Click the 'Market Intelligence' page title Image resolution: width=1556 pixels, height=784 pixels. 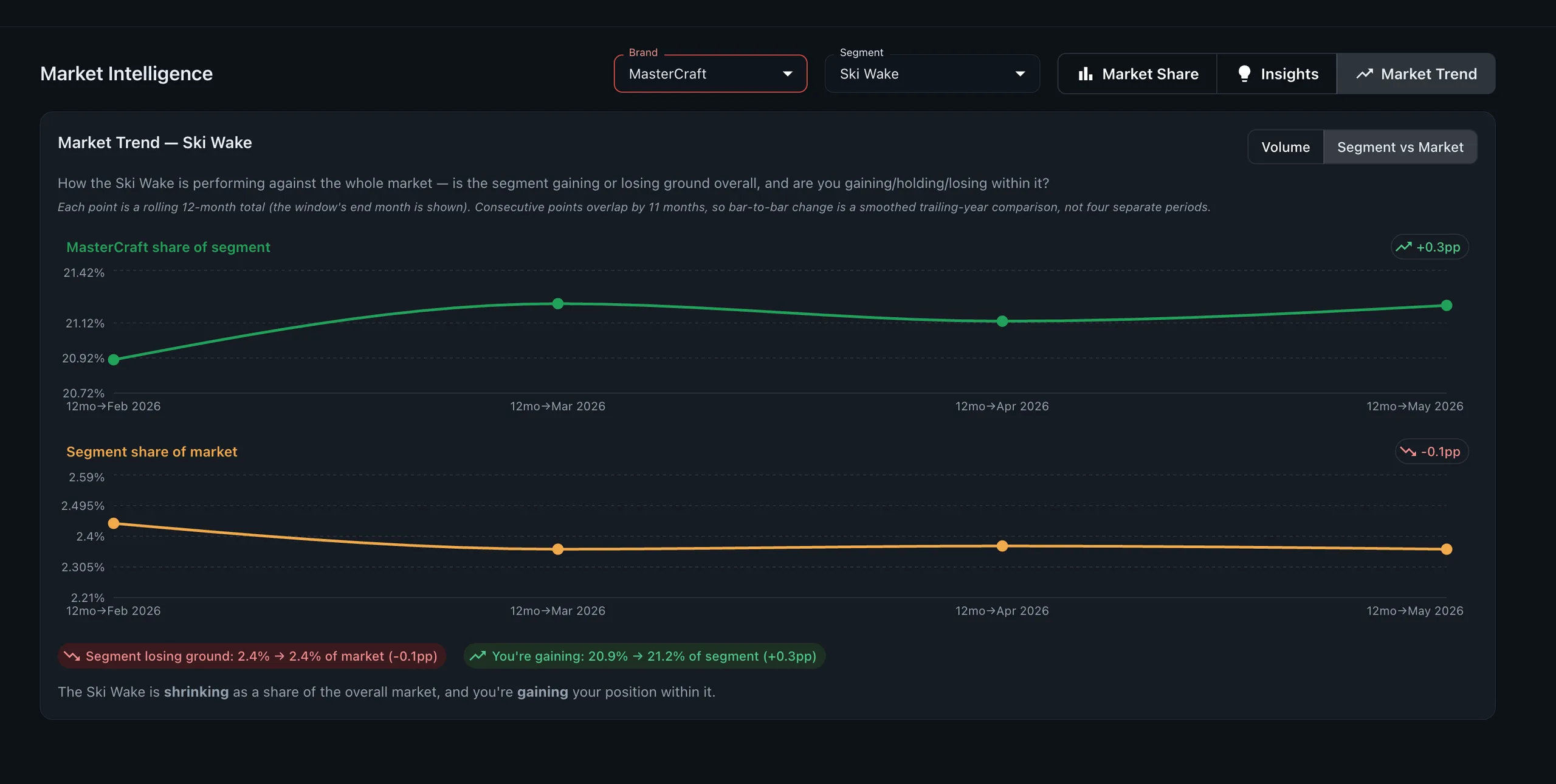pos(126,74)
